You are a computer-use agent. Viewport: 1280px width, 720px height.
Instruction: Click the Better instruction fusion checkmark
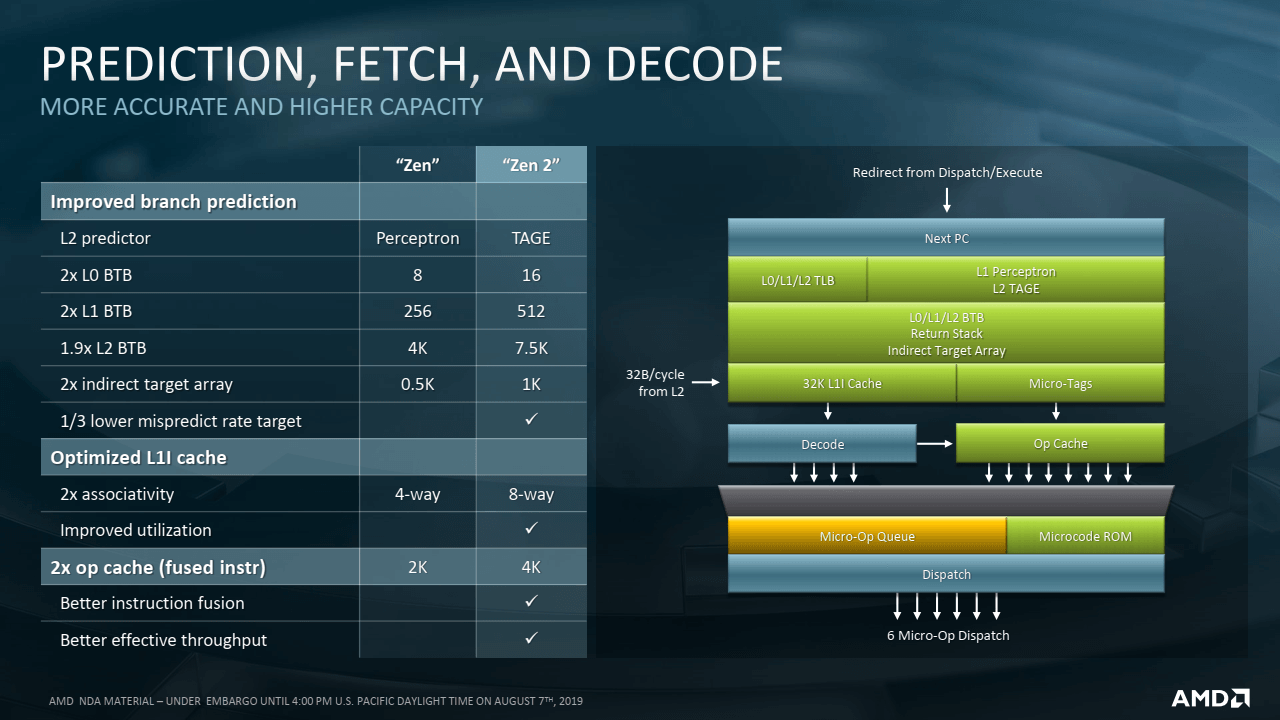531,602
